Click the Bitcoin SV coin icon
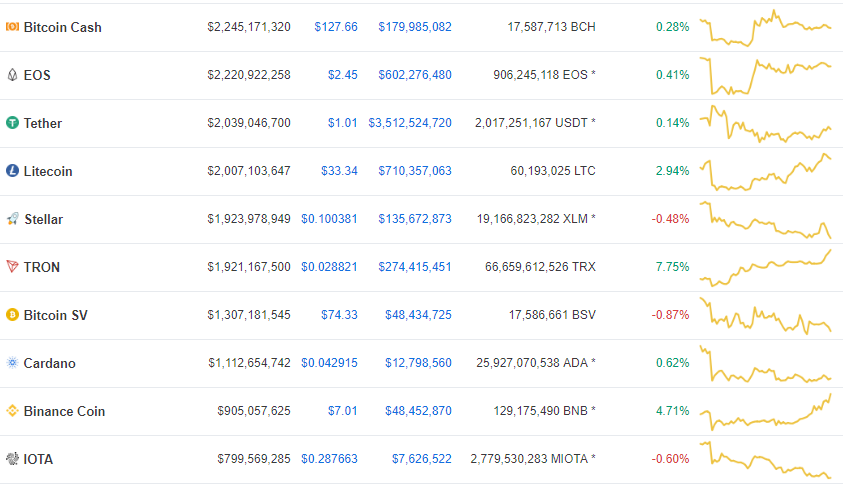The image size is (843, 485). point(12,315)
